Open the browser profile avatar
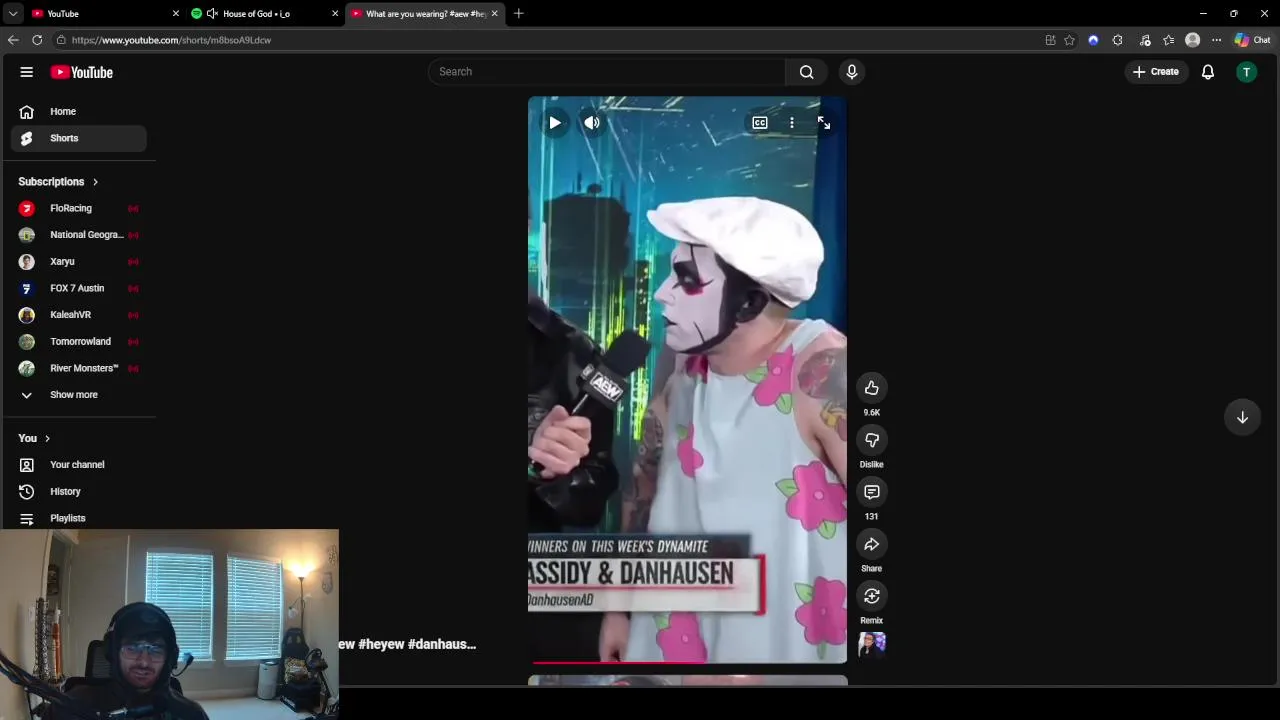 [x=1192, y=40]
